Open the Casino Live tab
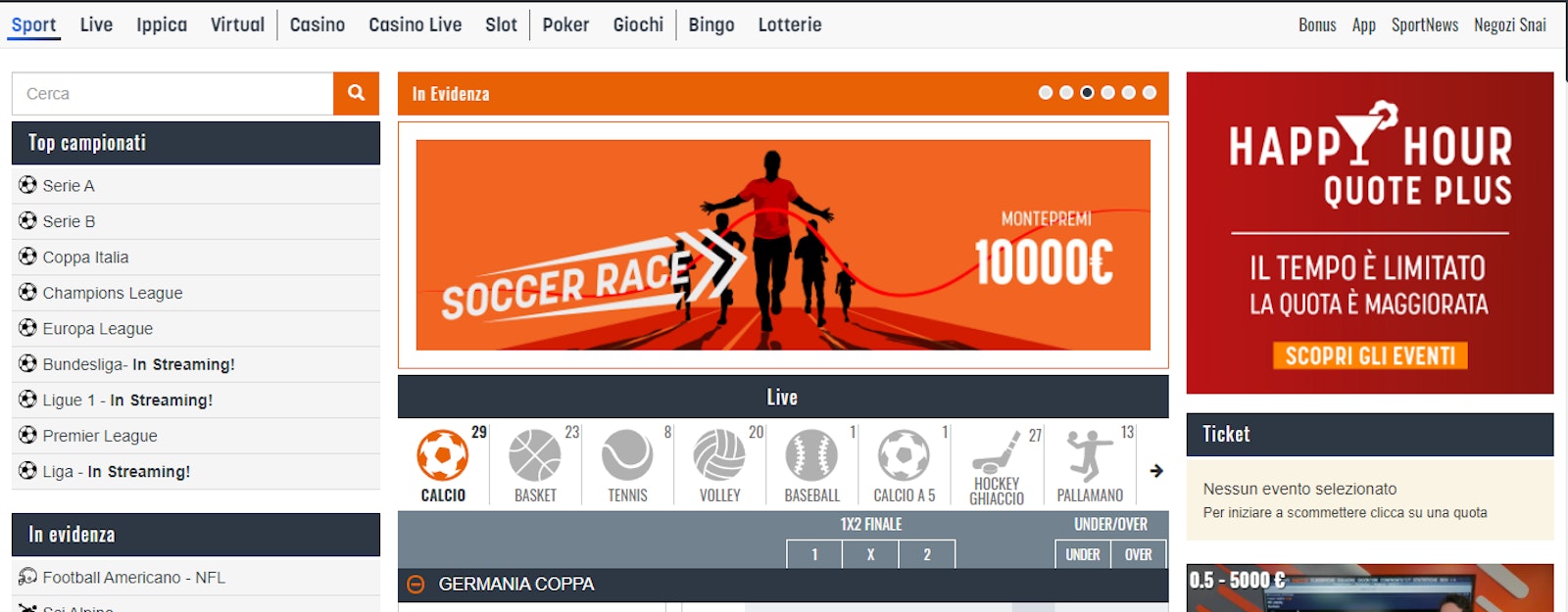This screenshot has width=1568, height=612. [416, 24]
